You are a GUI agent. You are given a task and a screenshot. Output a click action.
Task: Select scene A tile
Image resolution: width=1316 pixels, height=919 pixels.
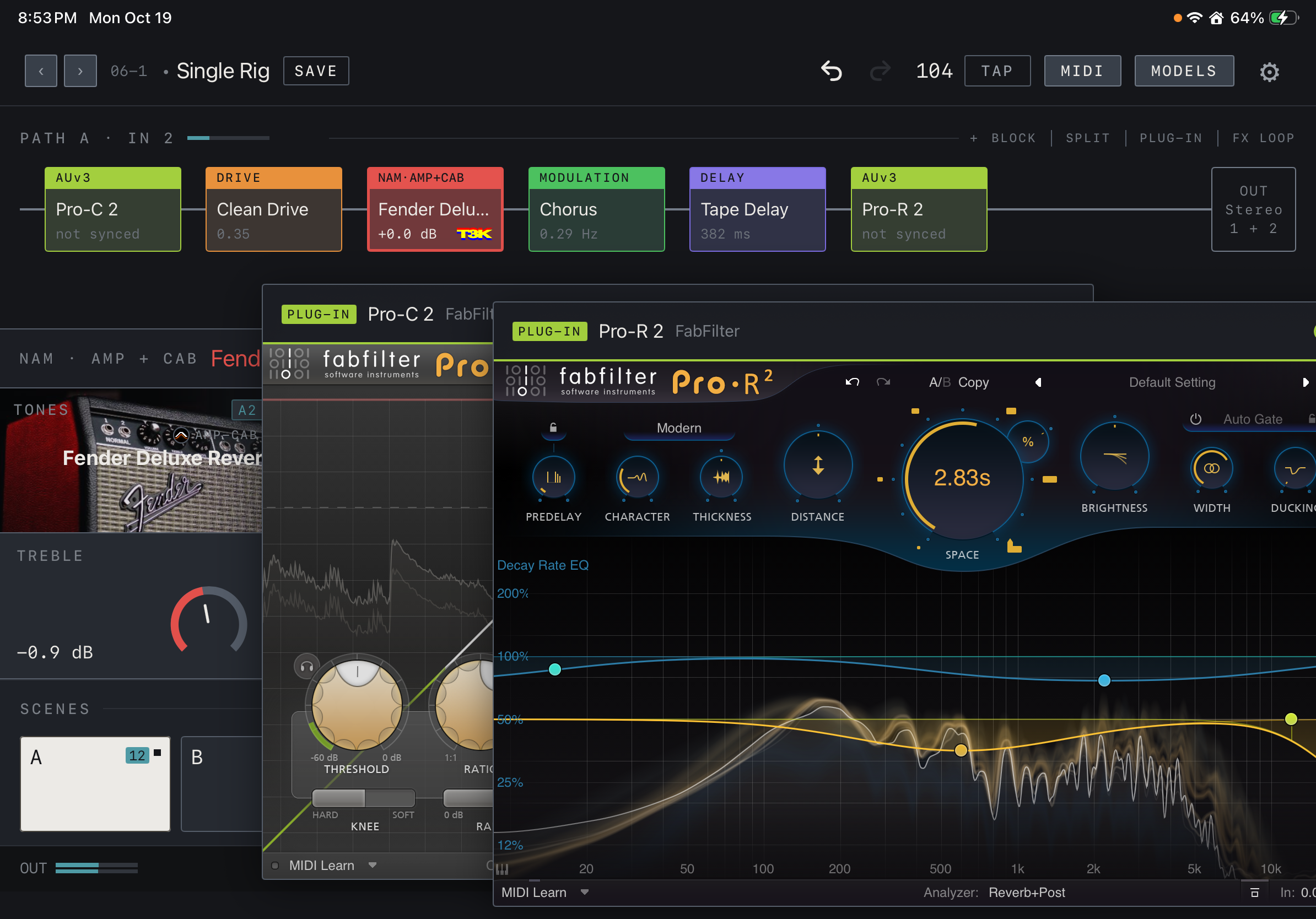point(95,785)
